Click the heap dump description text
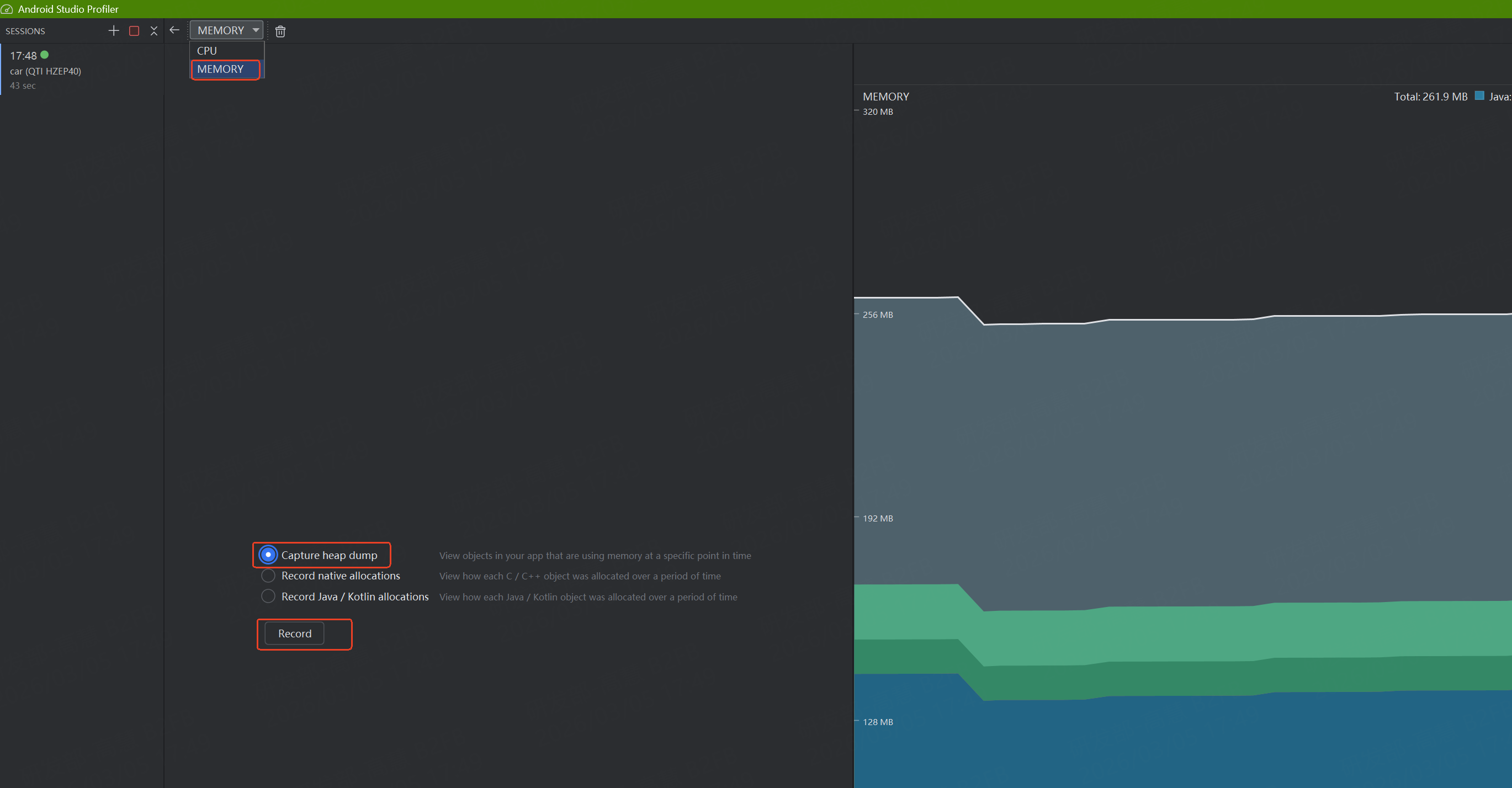 pyautogui.click(x=595, y=556)
